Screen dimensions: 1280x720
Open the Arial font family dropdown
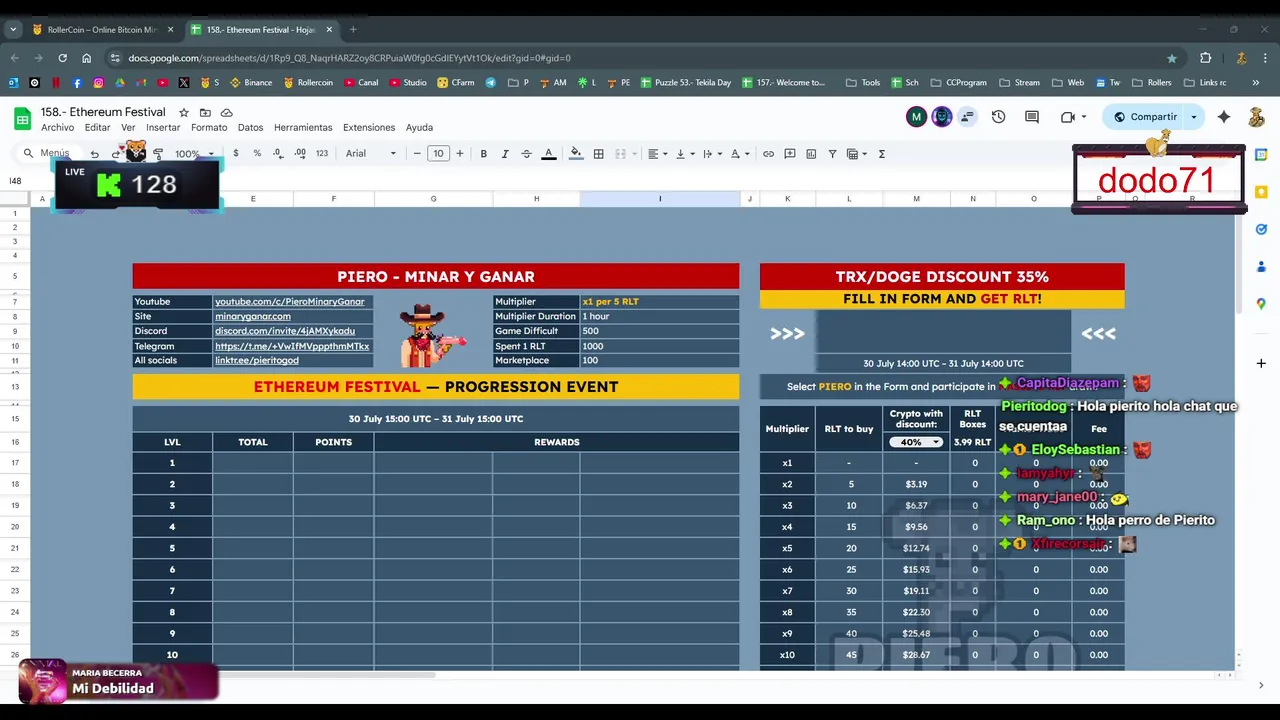click(x=371, y=154)
